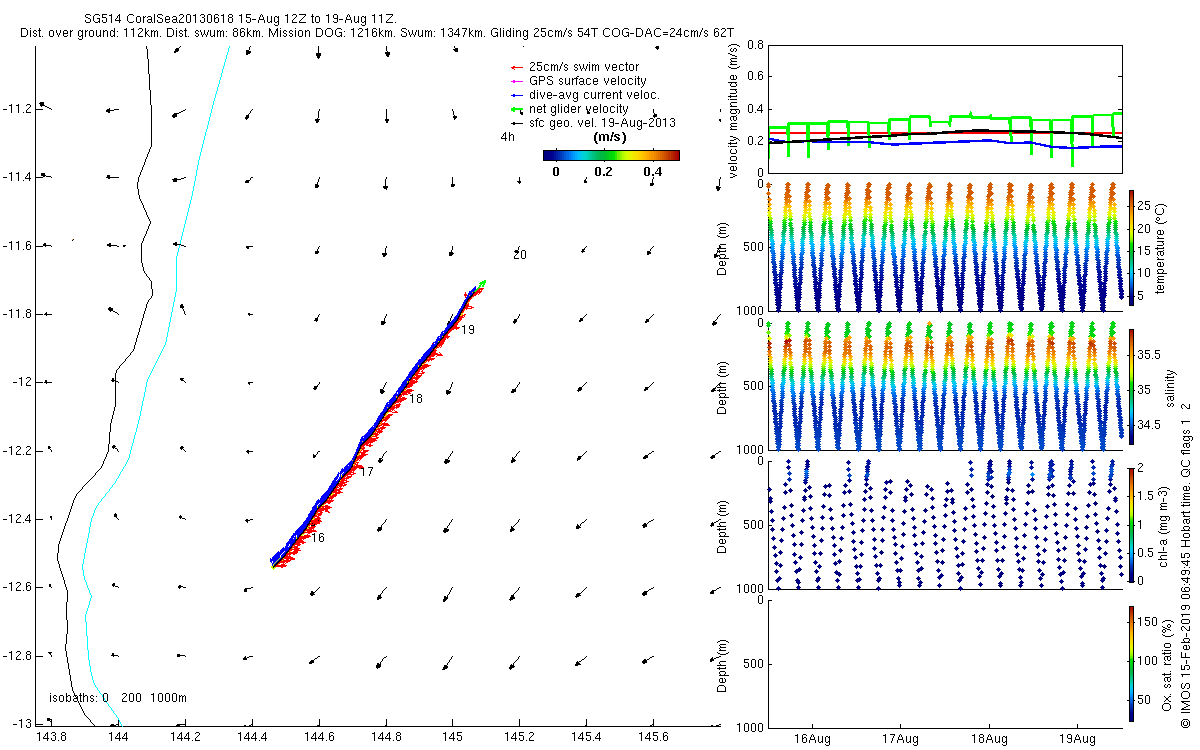Click the 'net glider velocity' legend label
The image size is (1200, 750).
[578, 109]
